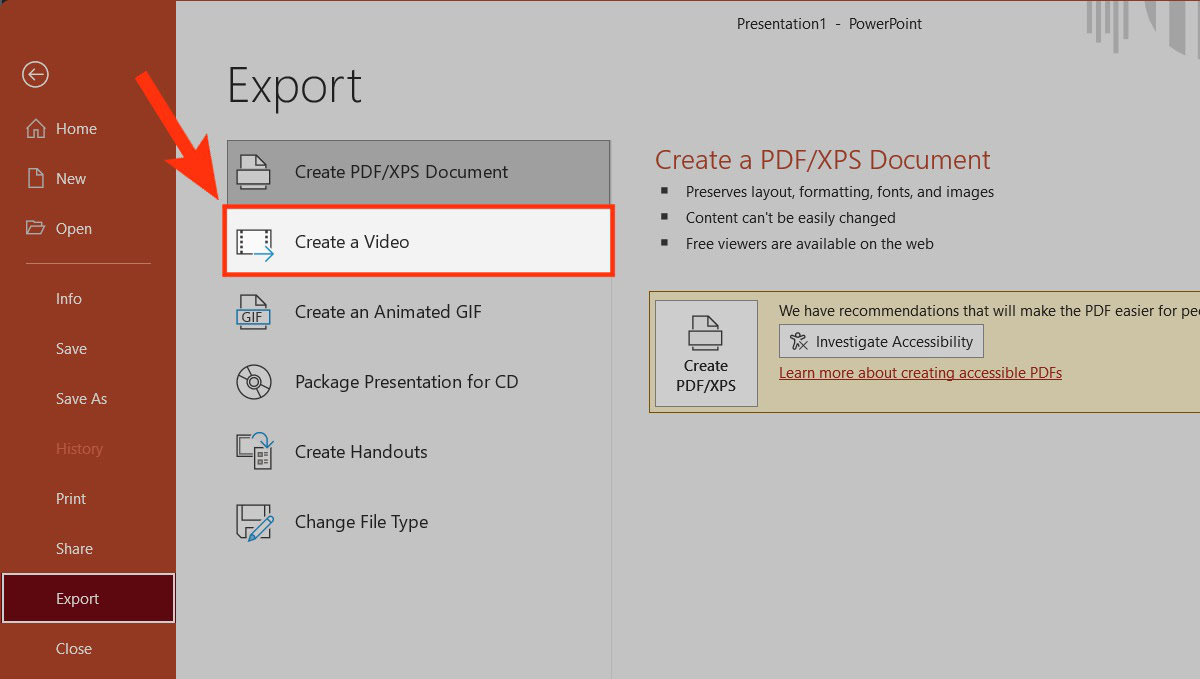Image resolution: width=1200 pixels, height=679 pixels.
Task: Open the Info section in sidebar
Action: [69, 299]
